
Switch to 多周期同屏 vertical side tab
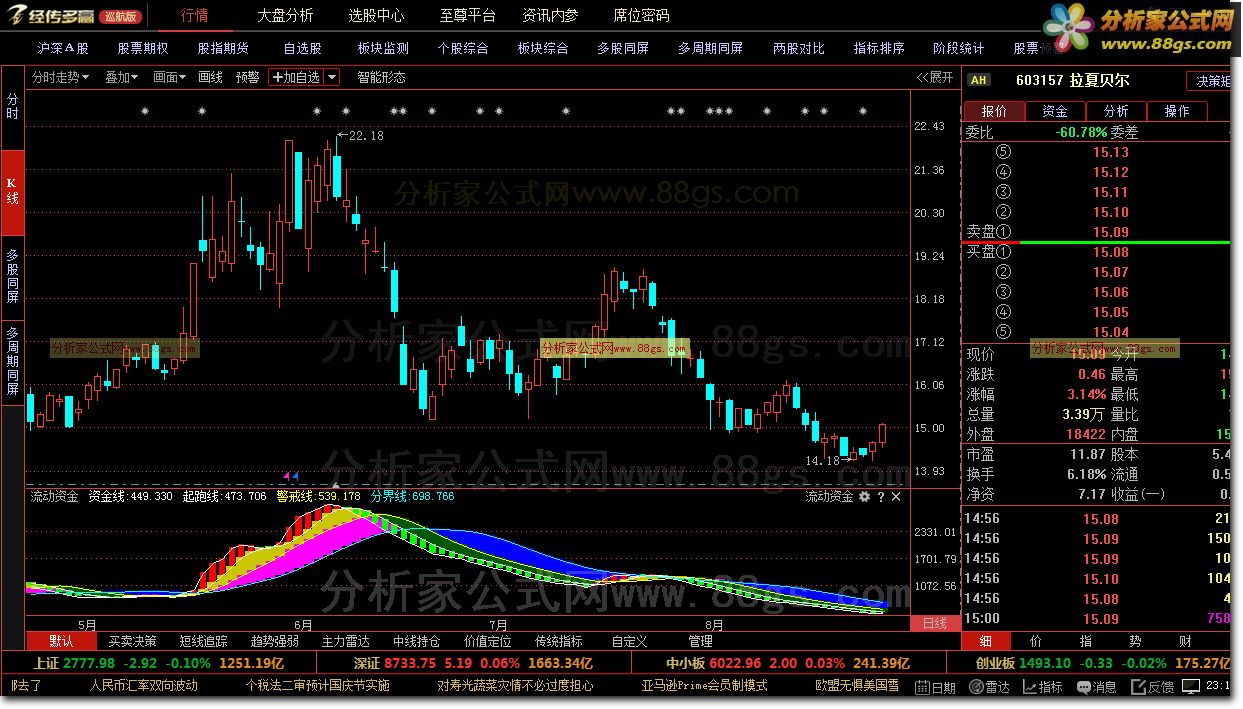12,361
